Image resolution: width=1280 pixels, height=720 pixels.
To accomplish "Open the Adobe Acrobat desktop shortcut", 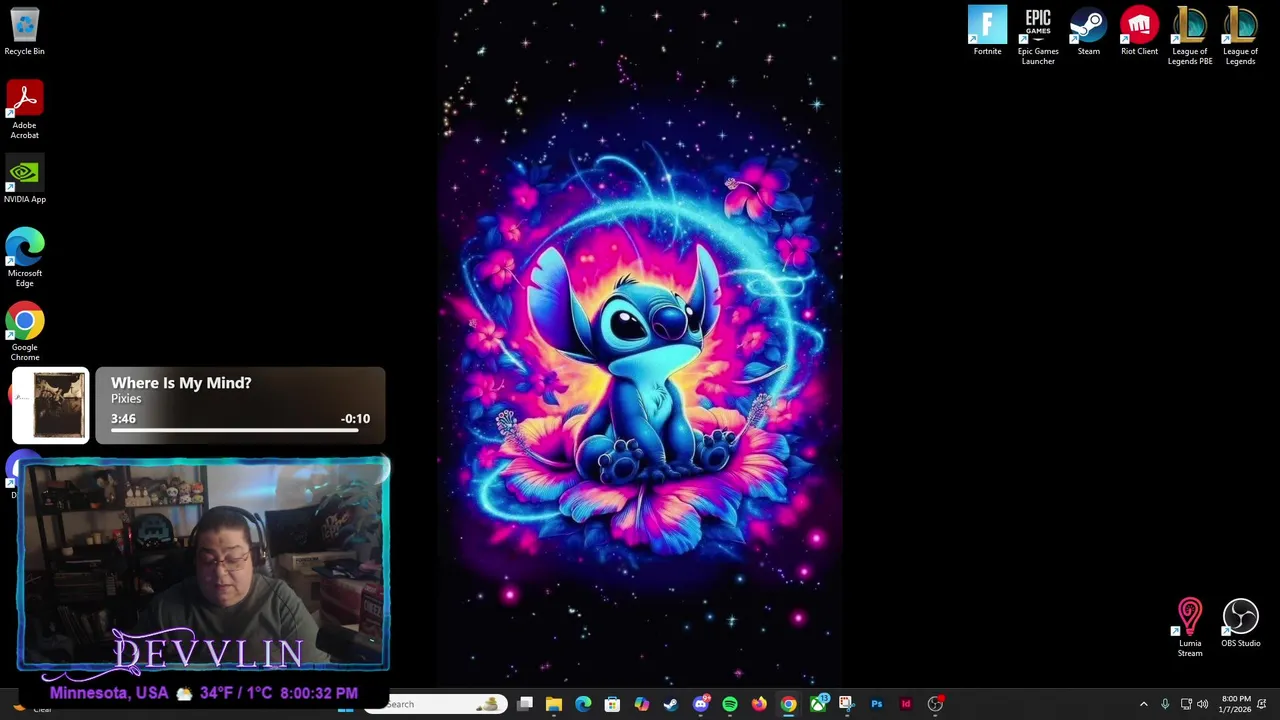I will click(24, 110).
